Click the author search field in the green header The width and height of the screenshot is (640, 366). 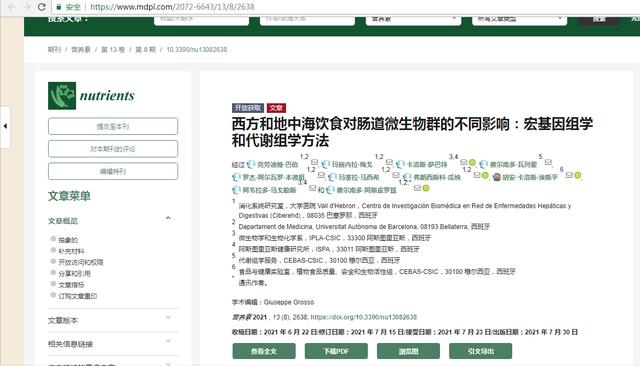coord(307,20)
